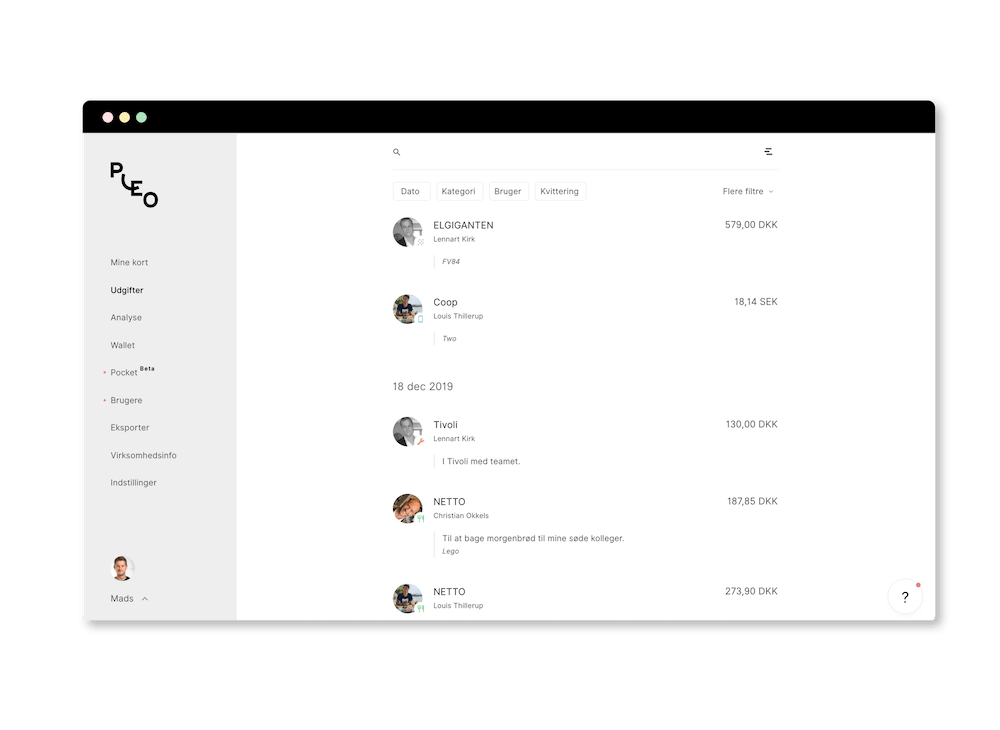
Task: Open the filter lines icon at top right
Action: [768, 152]
